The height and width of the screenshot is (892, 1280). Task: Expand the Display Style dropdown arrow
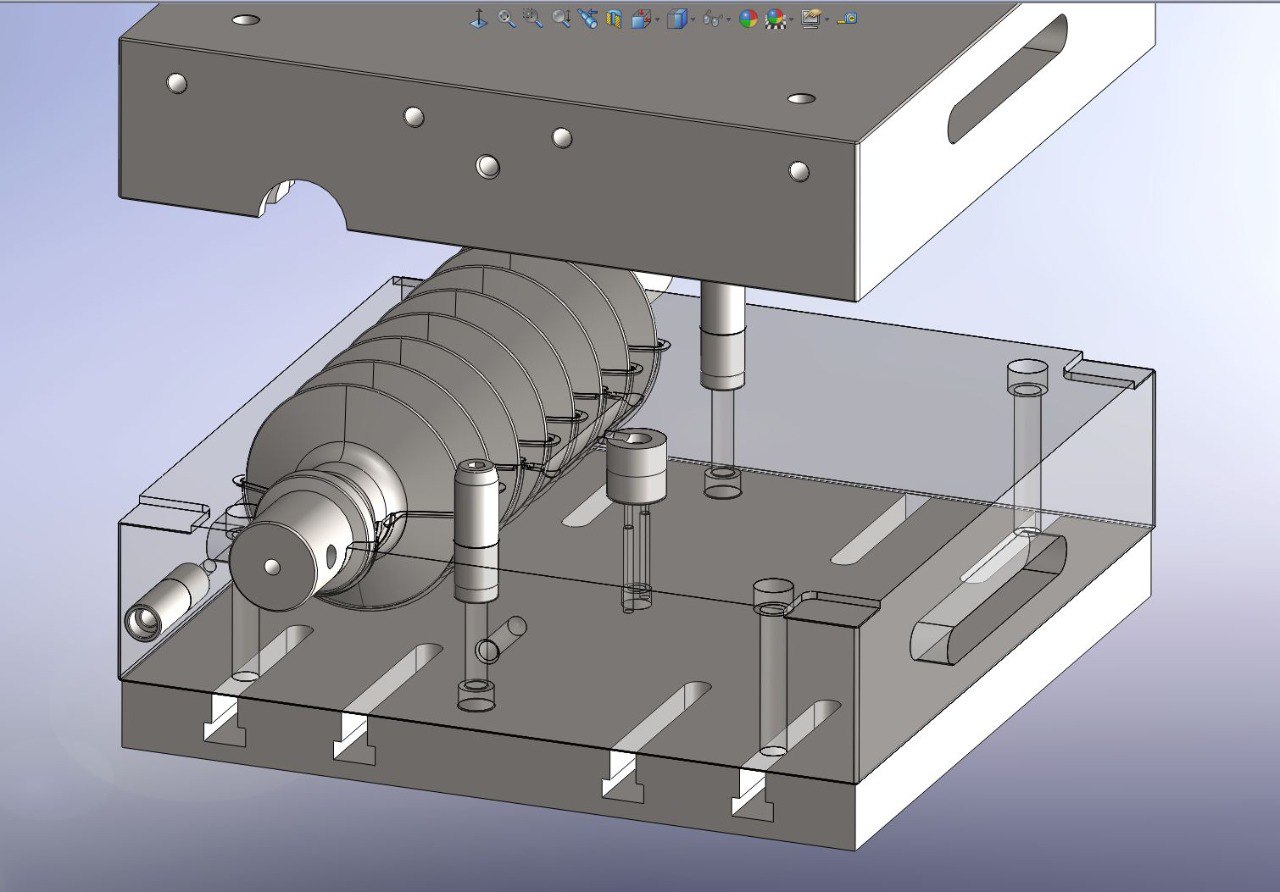(x=693, y=19)
